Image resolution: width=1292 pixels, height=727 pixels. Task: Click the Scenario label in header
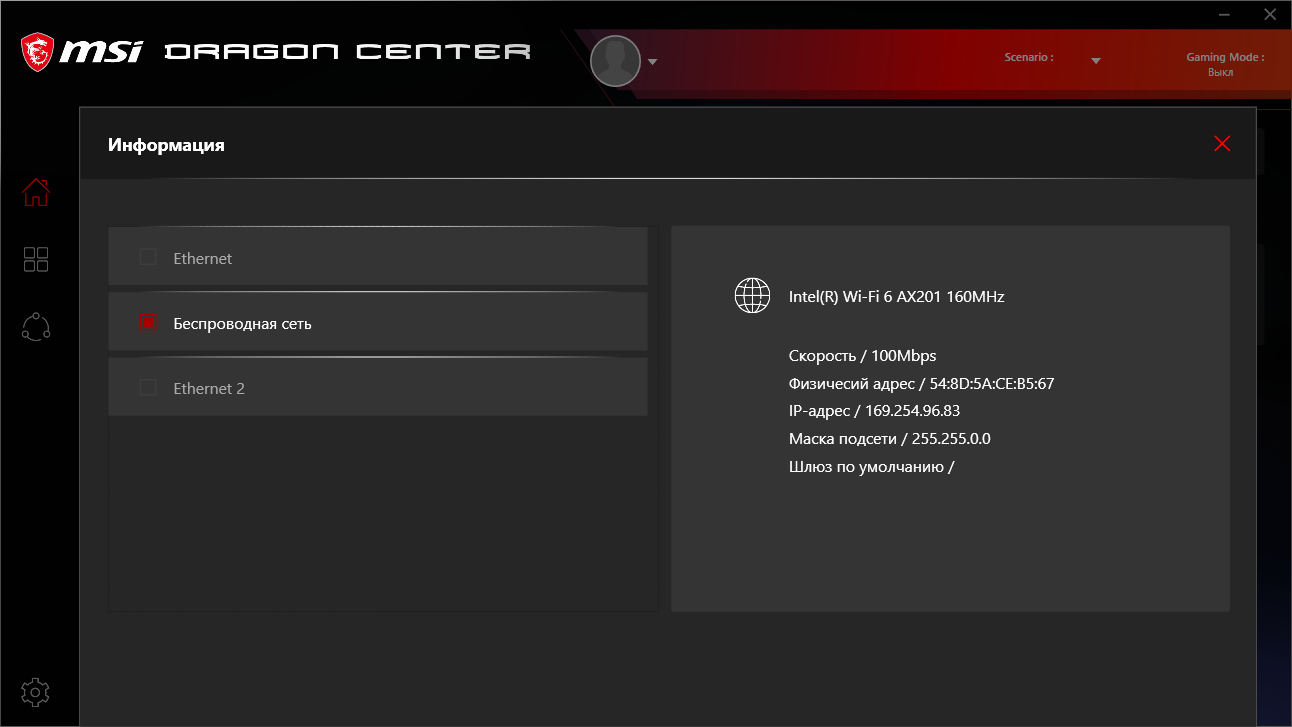tap(1029, 58)
